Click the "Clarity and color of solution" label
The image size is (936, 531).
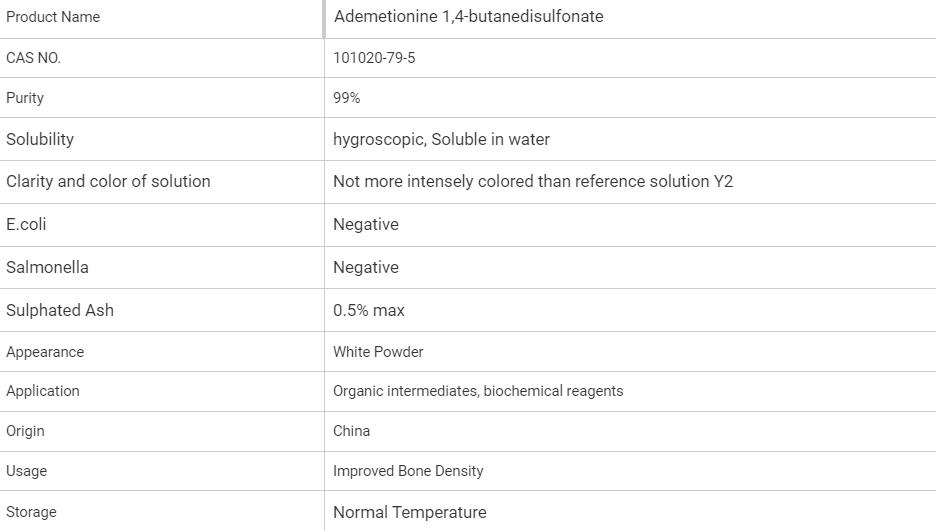108,181
